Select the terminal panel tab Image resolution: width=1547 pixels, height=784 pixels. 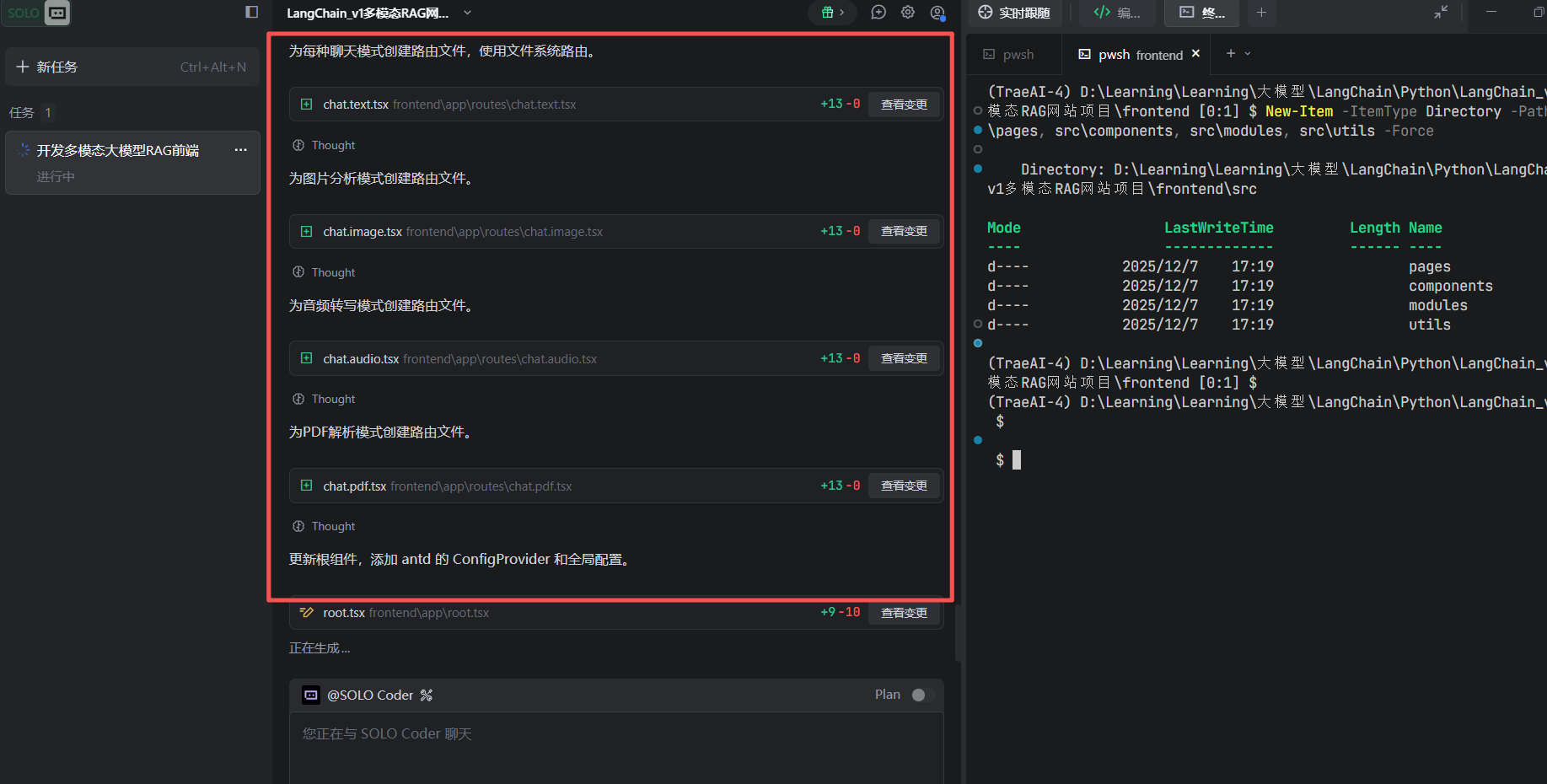coord(1201,13)
